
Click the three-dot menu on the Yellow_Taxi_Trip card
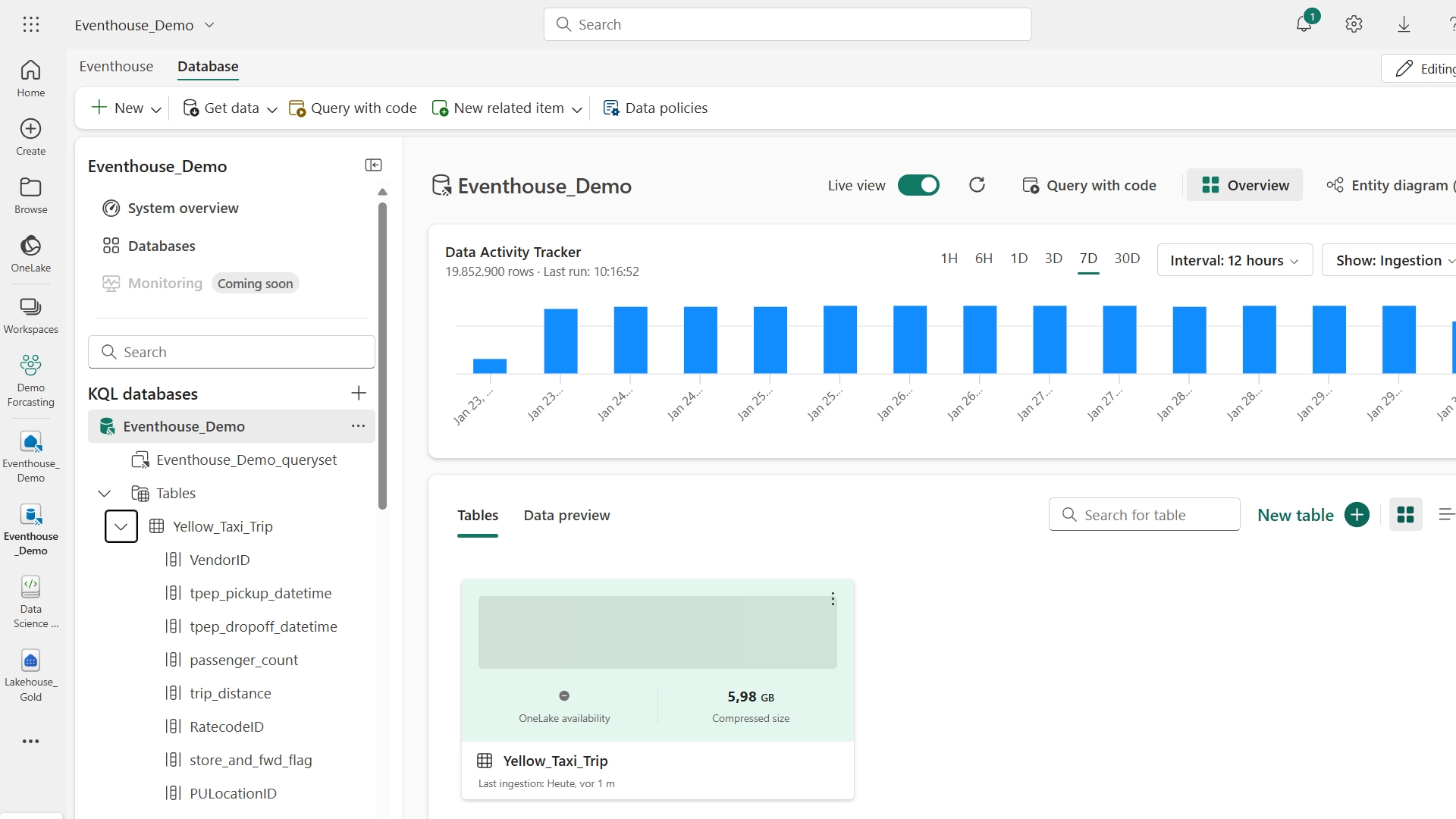[833, 599]
